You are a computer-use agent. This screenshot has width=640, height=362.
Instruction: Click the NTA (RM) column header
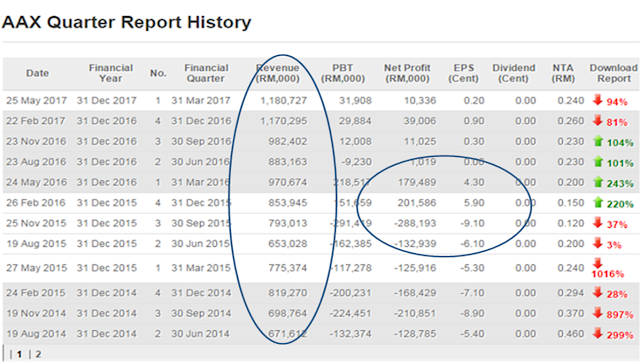click(563, 73)
